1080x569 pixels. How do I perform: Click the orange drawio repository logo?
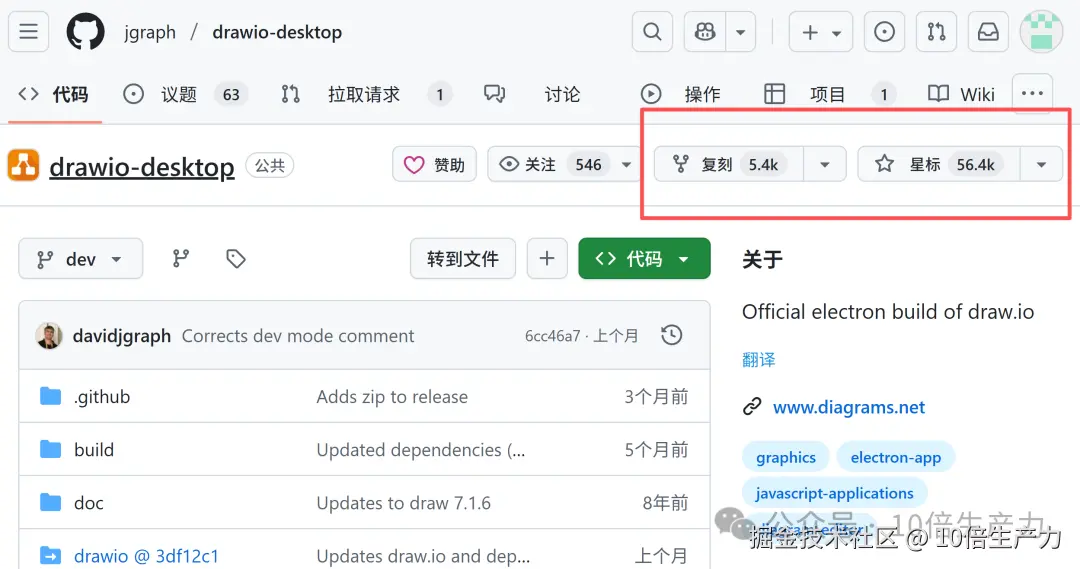click(x=23, y=165)
